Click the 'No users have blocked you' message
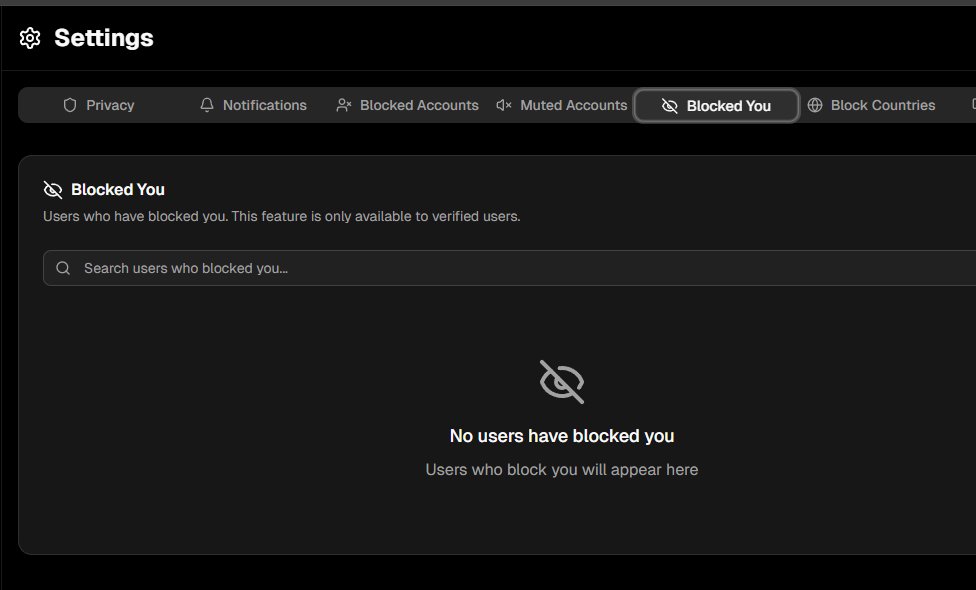The height and width of the screenshot is (590, 976). pyautogui.click(x=561, y=436)
